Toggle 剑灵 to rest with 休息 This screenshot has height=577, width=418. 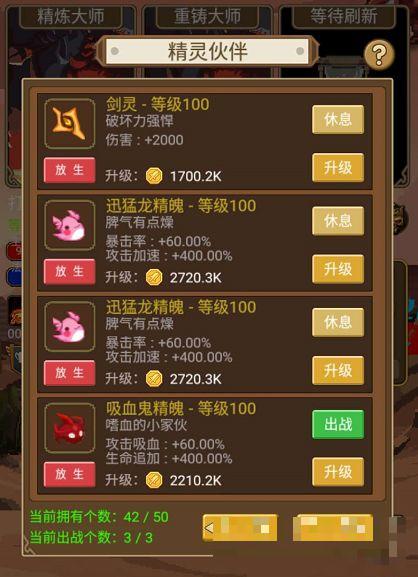pos(338,120)
